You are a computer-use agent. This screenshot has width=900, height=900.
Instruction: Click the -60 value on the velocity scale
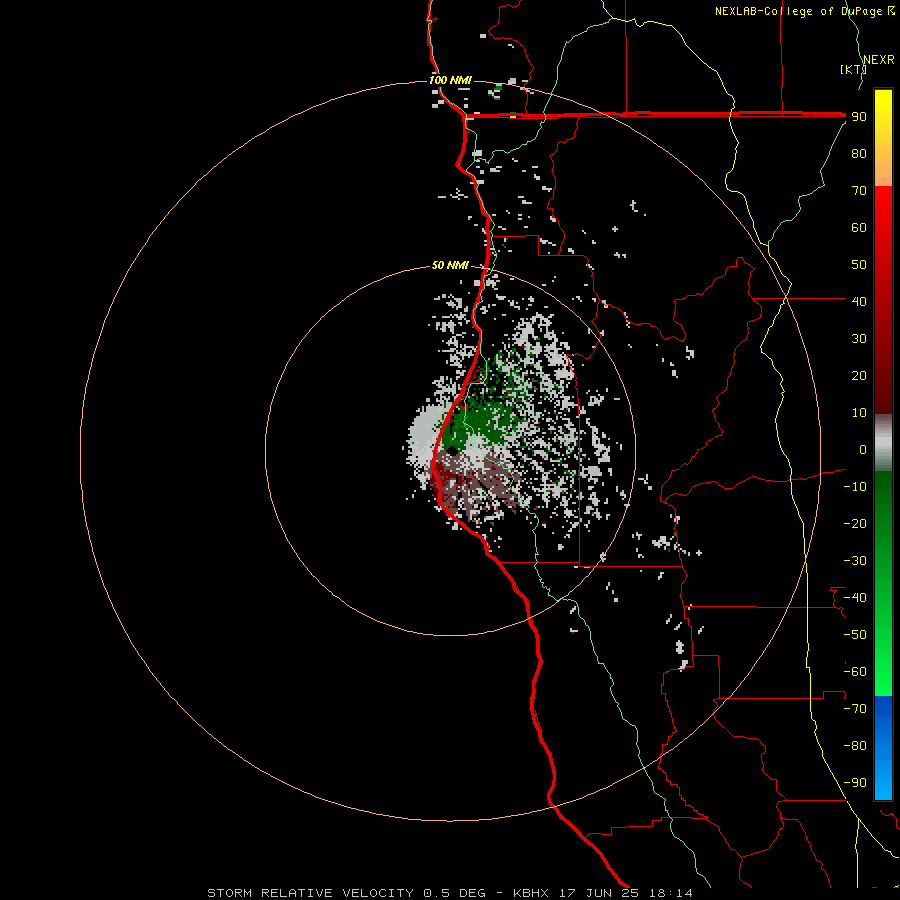(x=855, y=672)
